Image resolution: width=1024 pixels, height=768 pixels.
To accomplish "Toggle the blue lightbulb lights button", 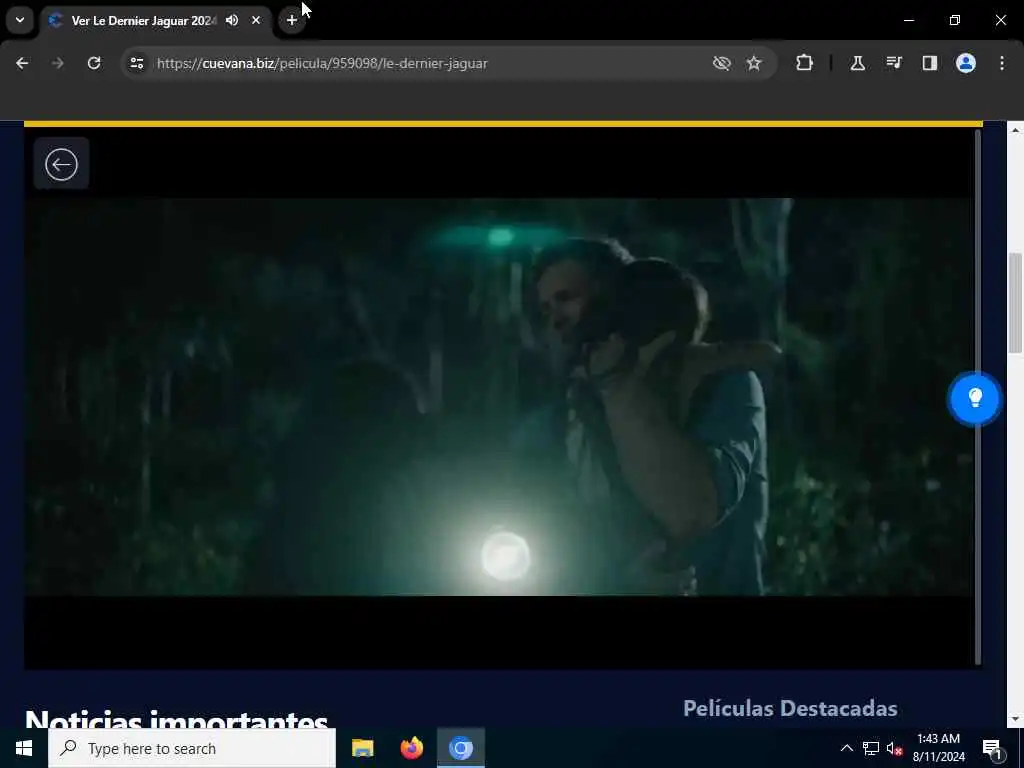I will pyautogui.click(x=974, y=398).
